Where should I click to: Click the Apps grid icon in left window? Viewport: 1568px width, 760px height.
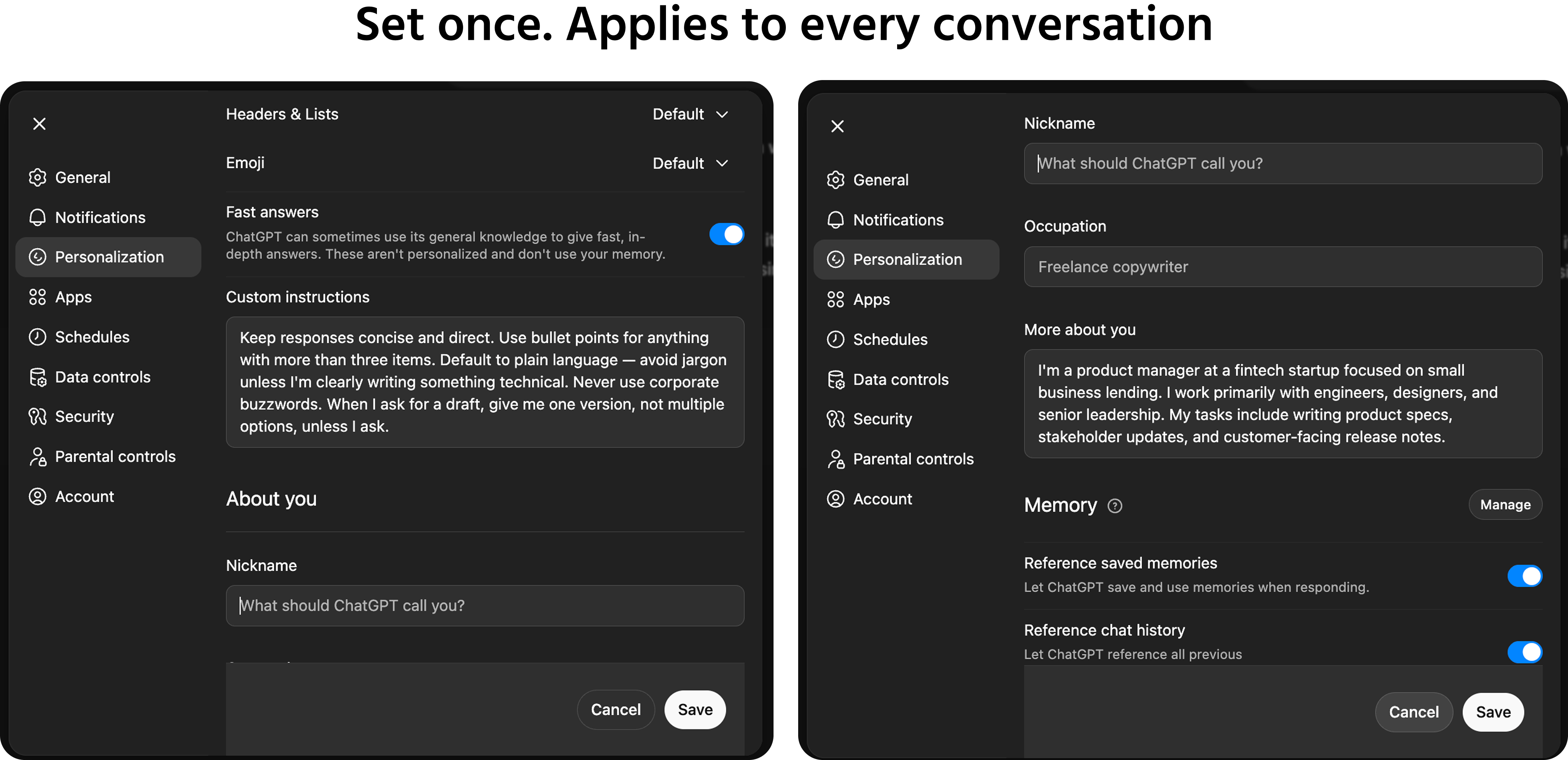pos(38,298)
